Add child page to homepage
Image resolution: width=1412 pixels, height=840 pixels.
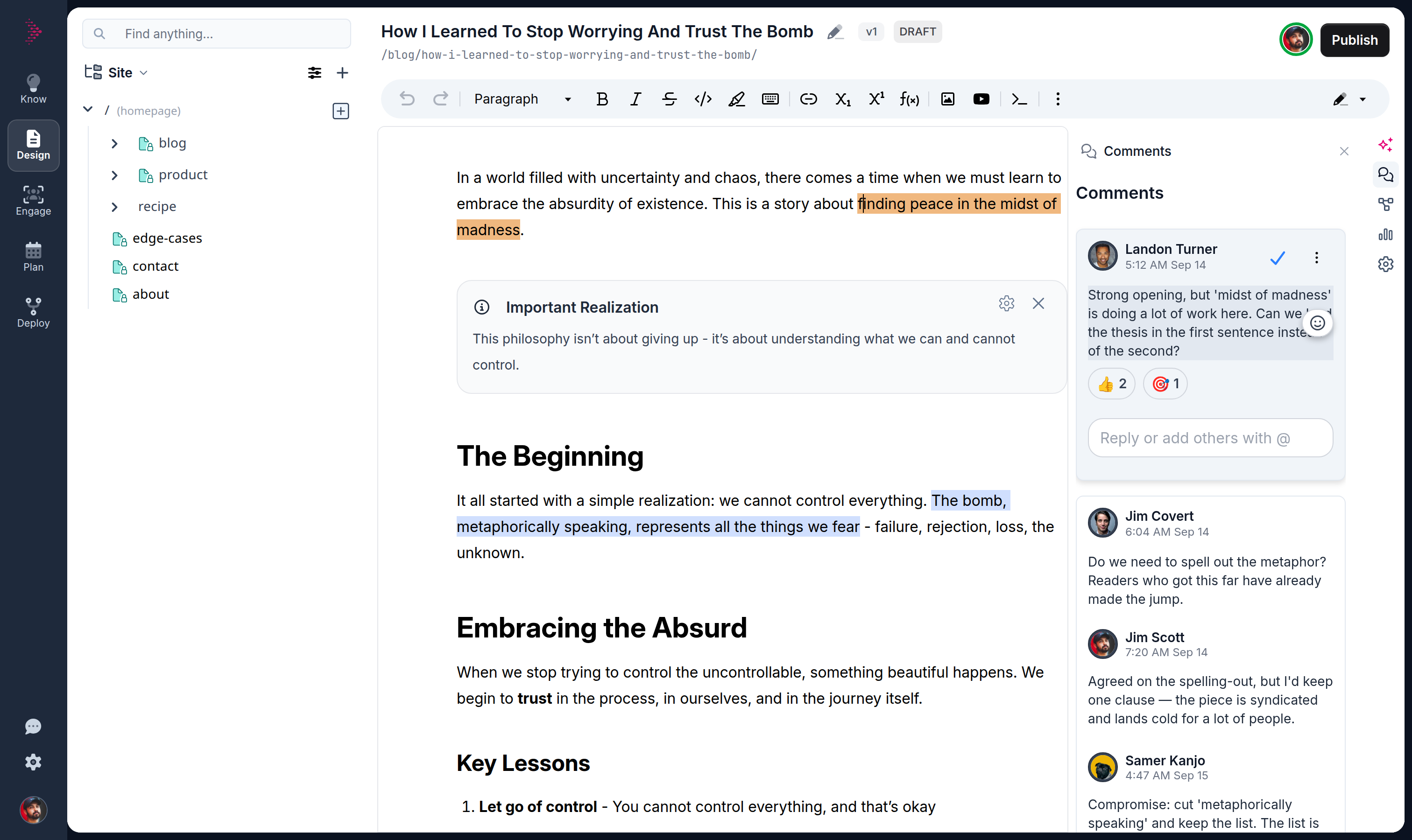(340, 111)
